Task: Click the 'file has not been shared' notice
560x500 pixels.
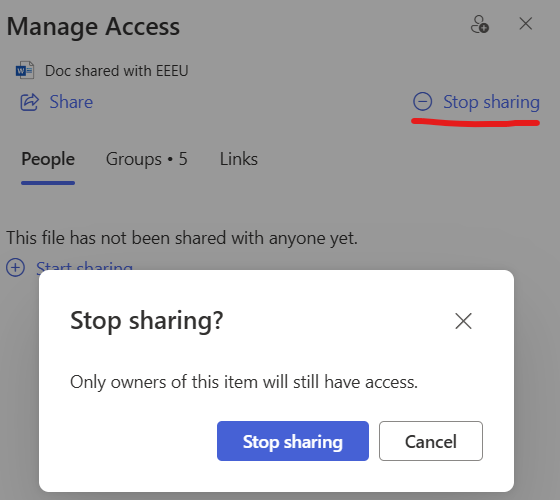Action: (182, 238)
